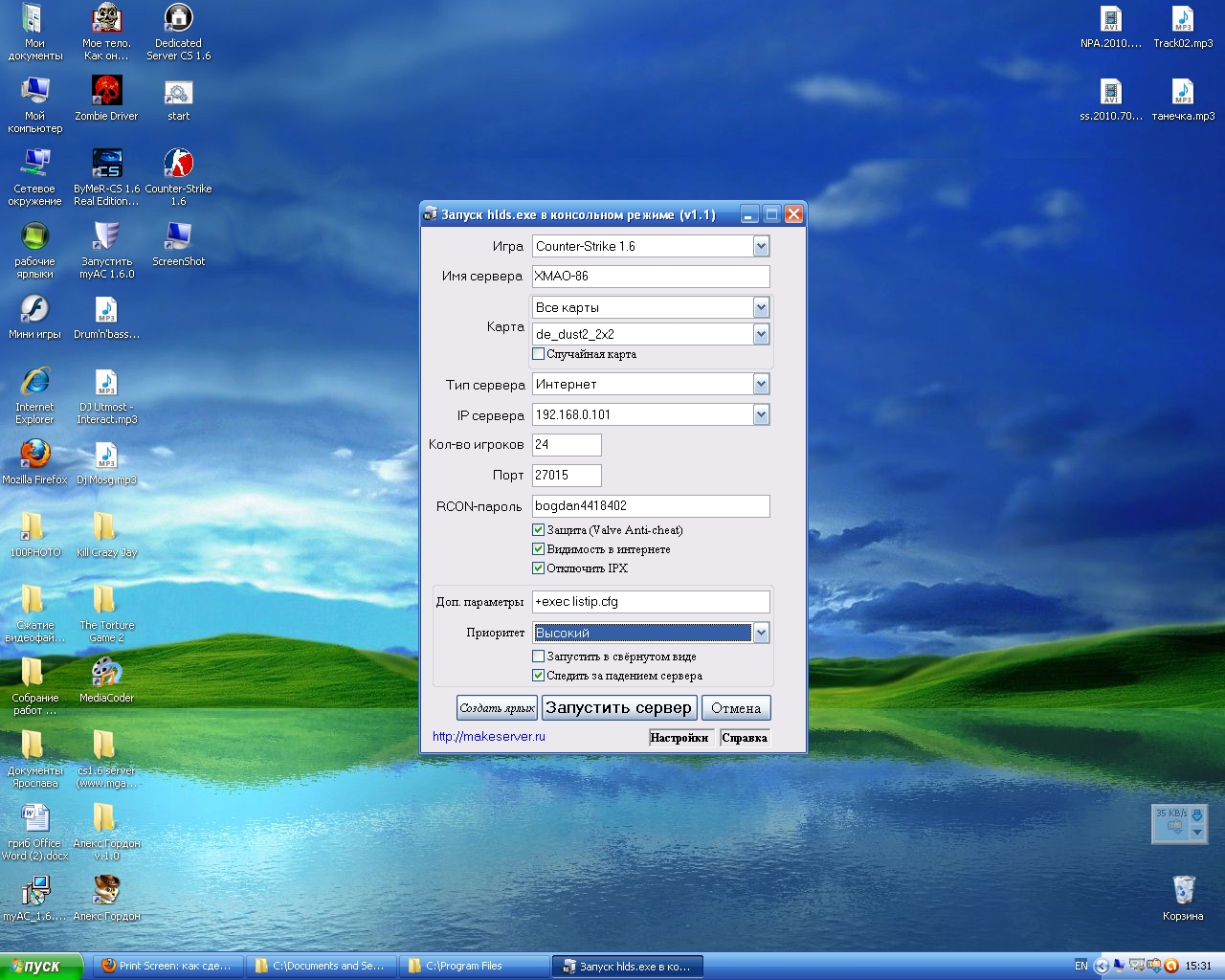
Task: Click the Доп. параметры input field
Action: tap(651, 602)
